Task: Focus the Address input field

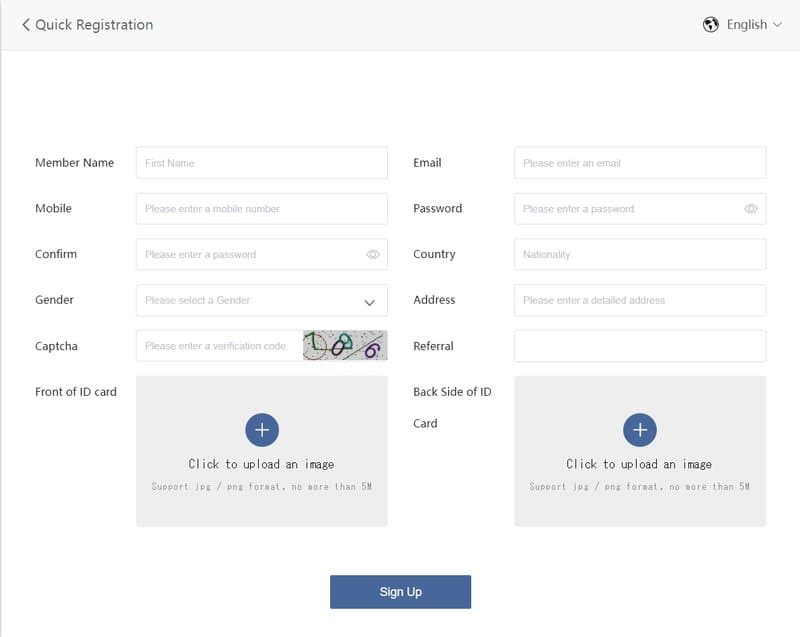Action: (640, 300)
